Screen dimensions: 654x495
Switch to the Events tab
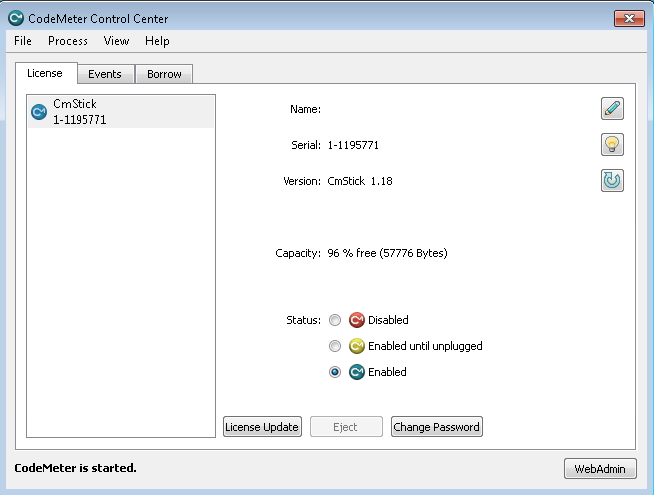coord(105,74)
